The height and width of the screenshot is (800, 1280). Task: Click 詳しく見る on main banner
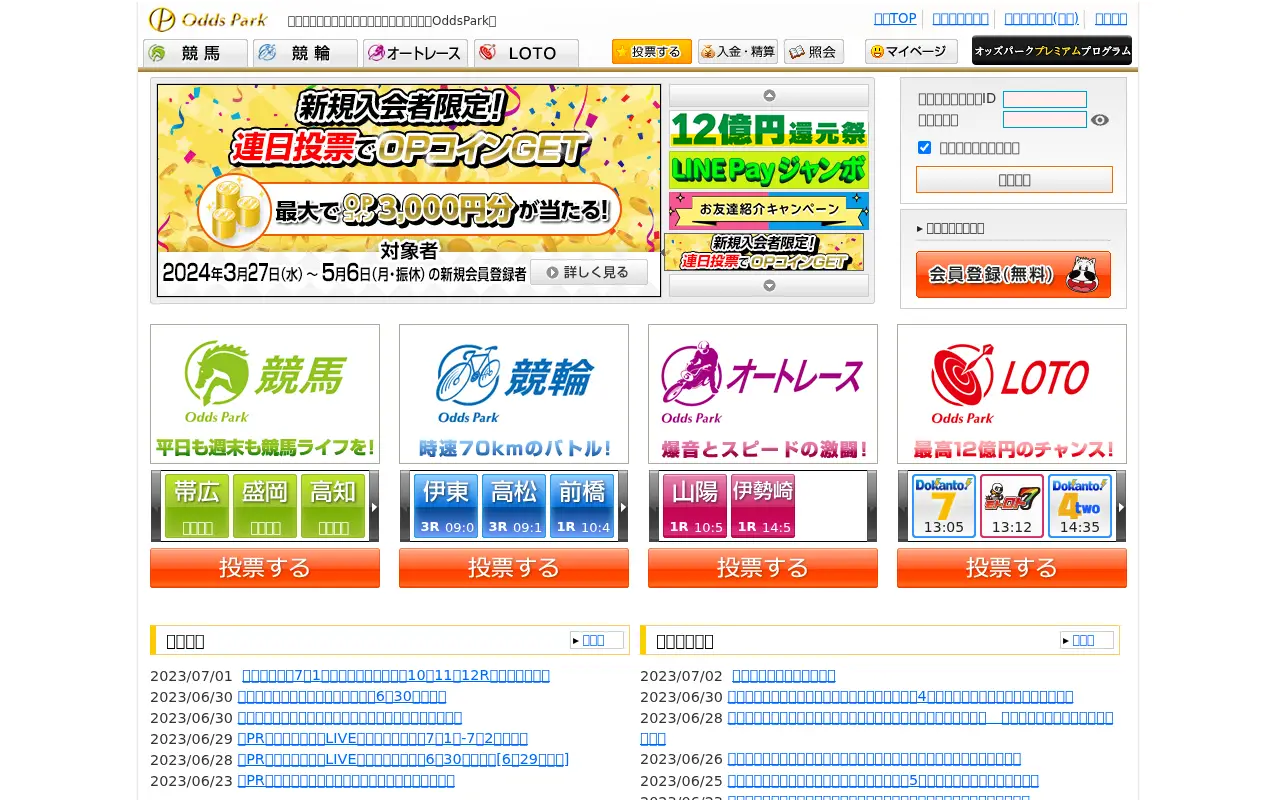tap(589, 272)
